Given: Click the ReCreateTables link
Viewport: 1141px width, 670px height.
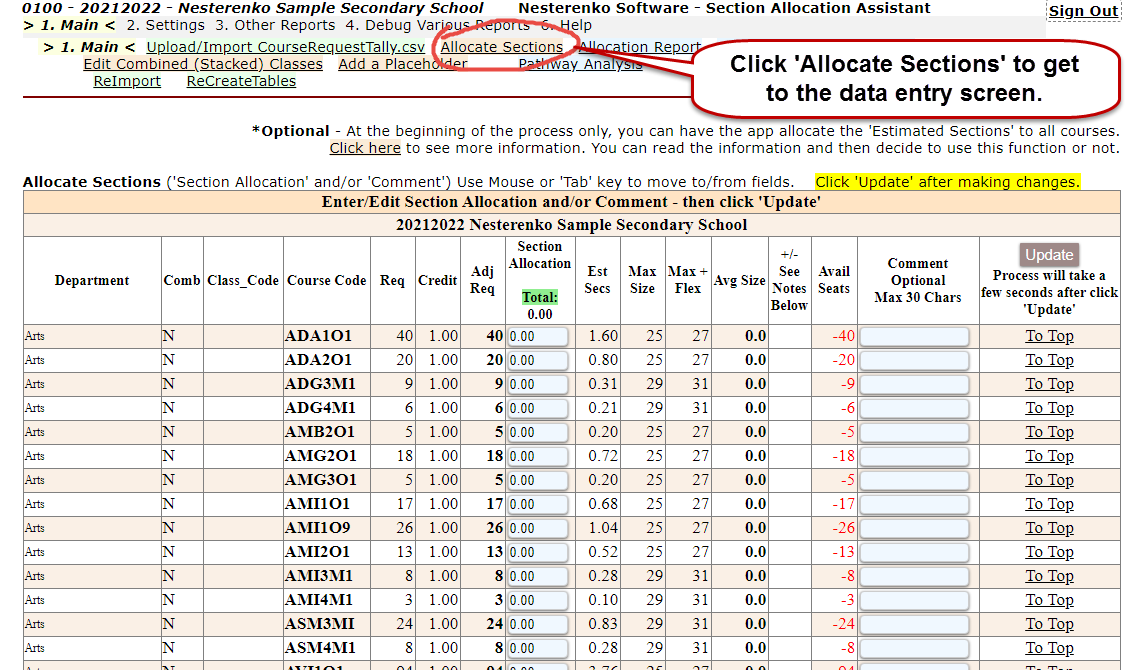Looking at the screenshot, I should (241, 81).
